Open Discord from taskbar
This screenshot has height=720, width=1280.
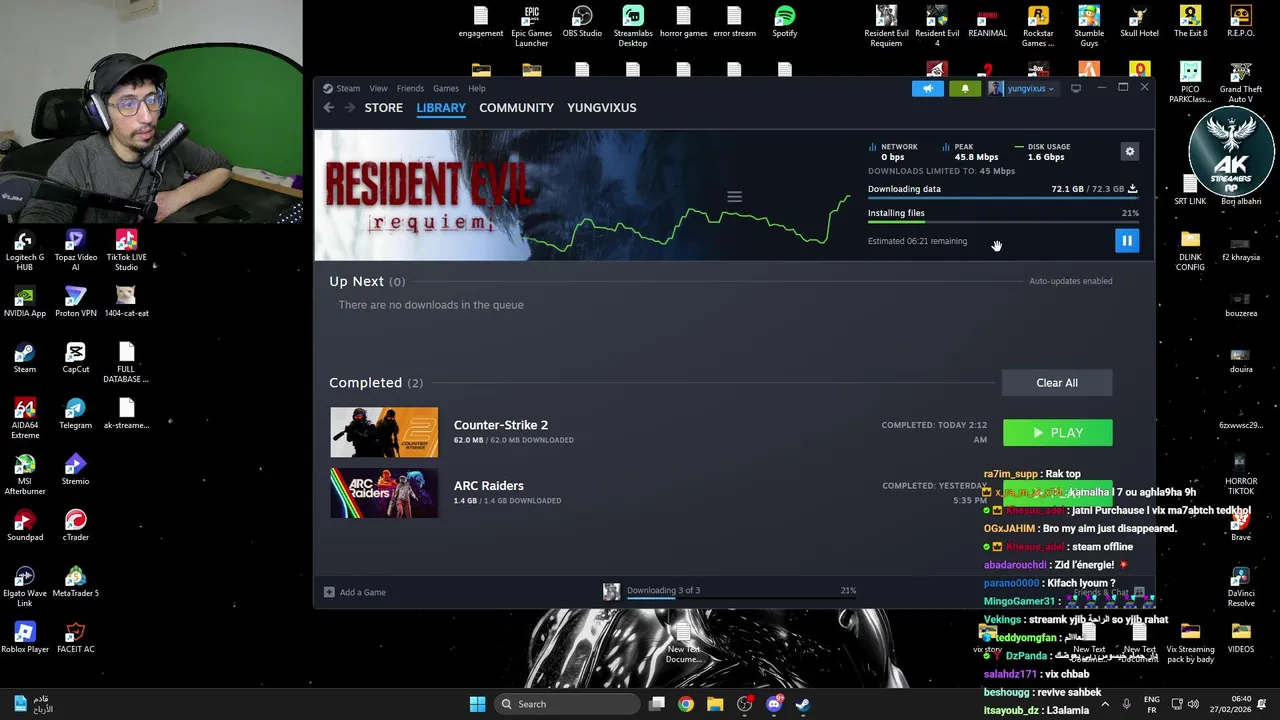click(773, 704)
